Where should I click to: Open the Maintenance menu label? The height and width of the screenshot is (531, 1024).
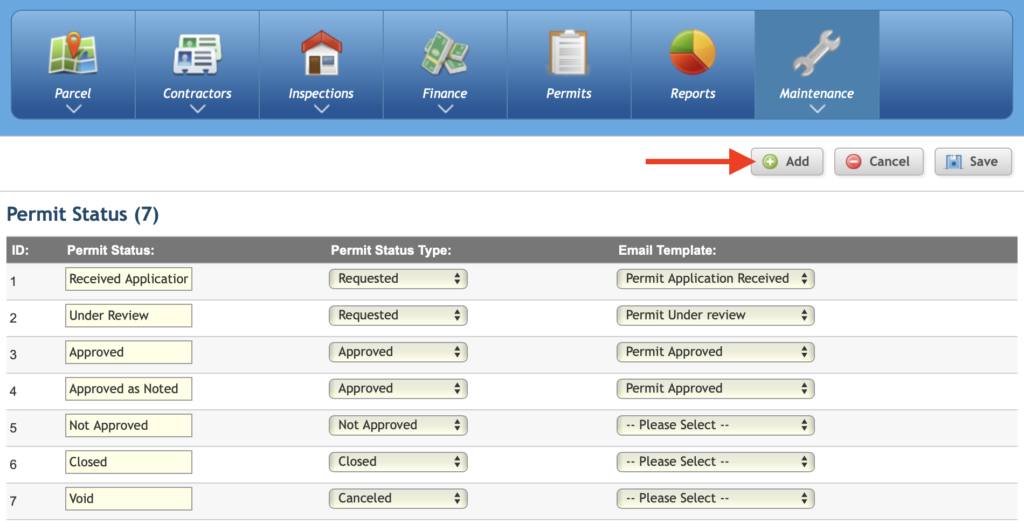[816, 93]
